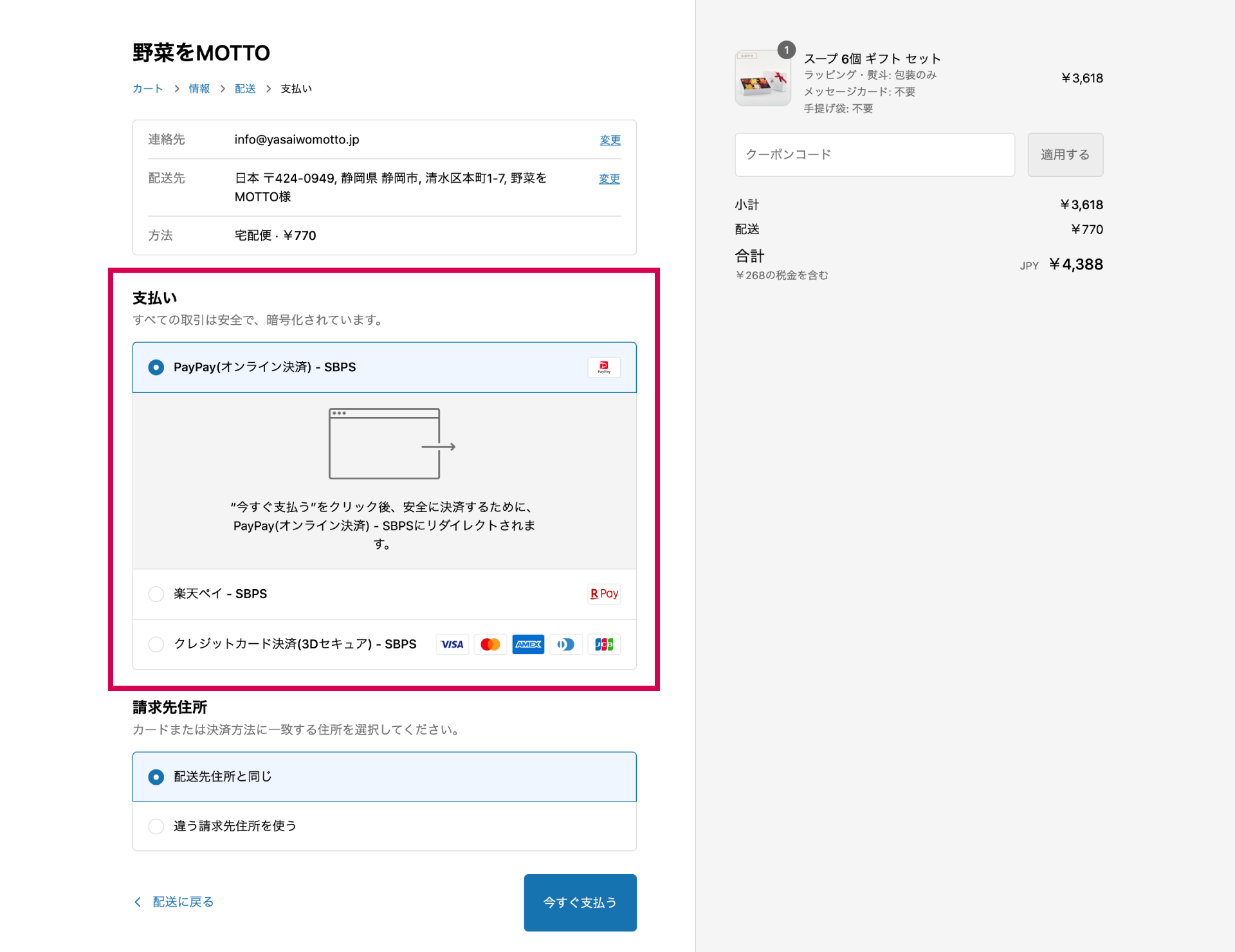
Task: Select 楽天ペイ - SBPS payment option
Action: click(156, 594)
